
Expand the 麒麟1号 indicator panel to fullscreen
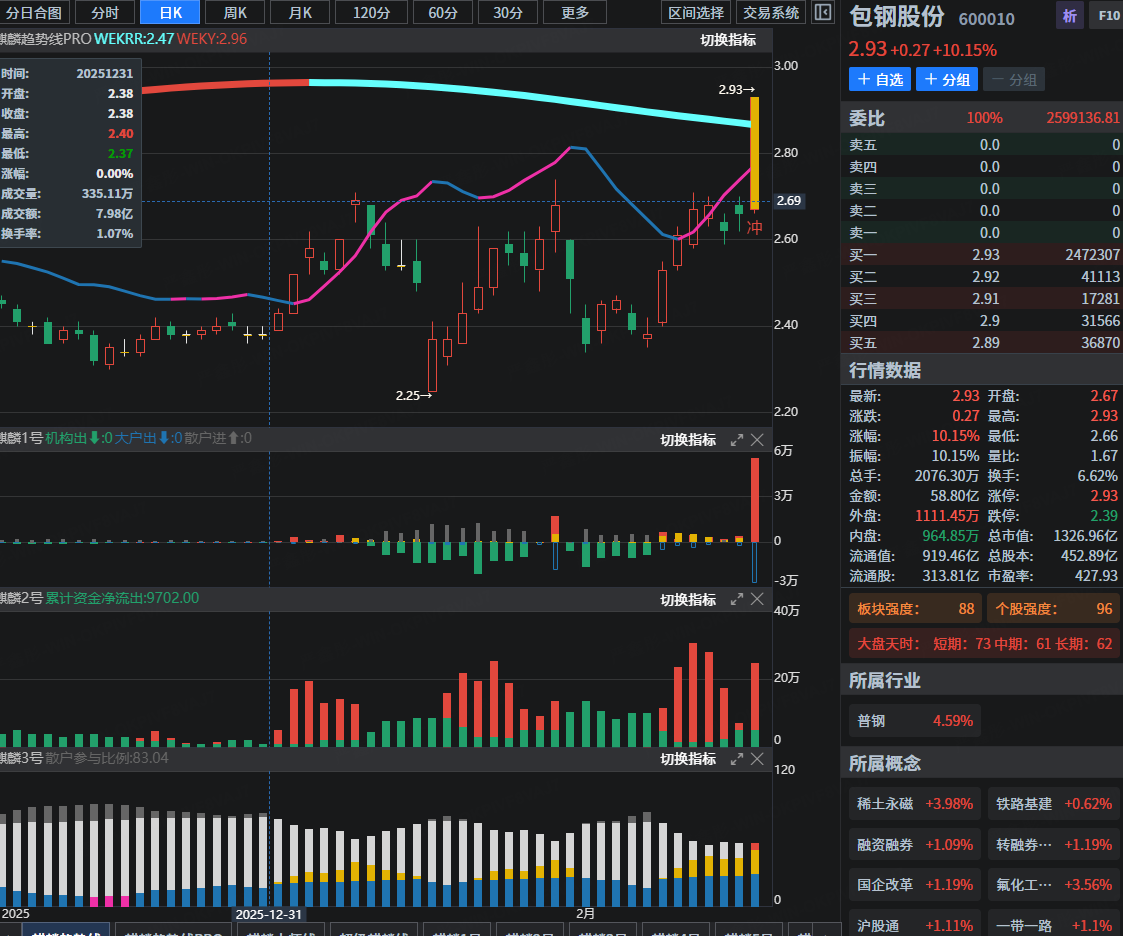point(737,440)
